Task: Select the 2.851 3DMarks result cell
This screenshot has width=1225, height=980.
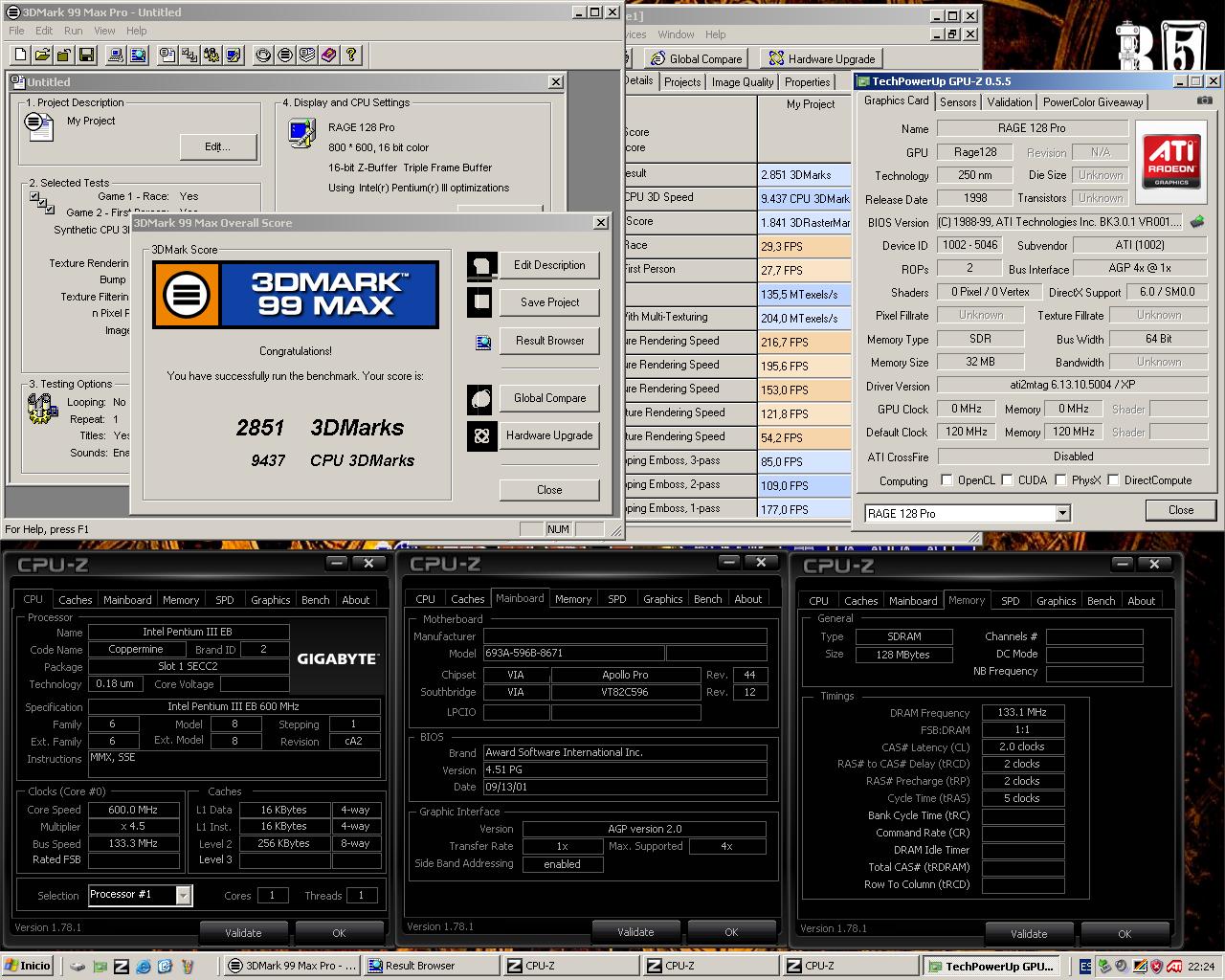Action: tap(804, 175)
